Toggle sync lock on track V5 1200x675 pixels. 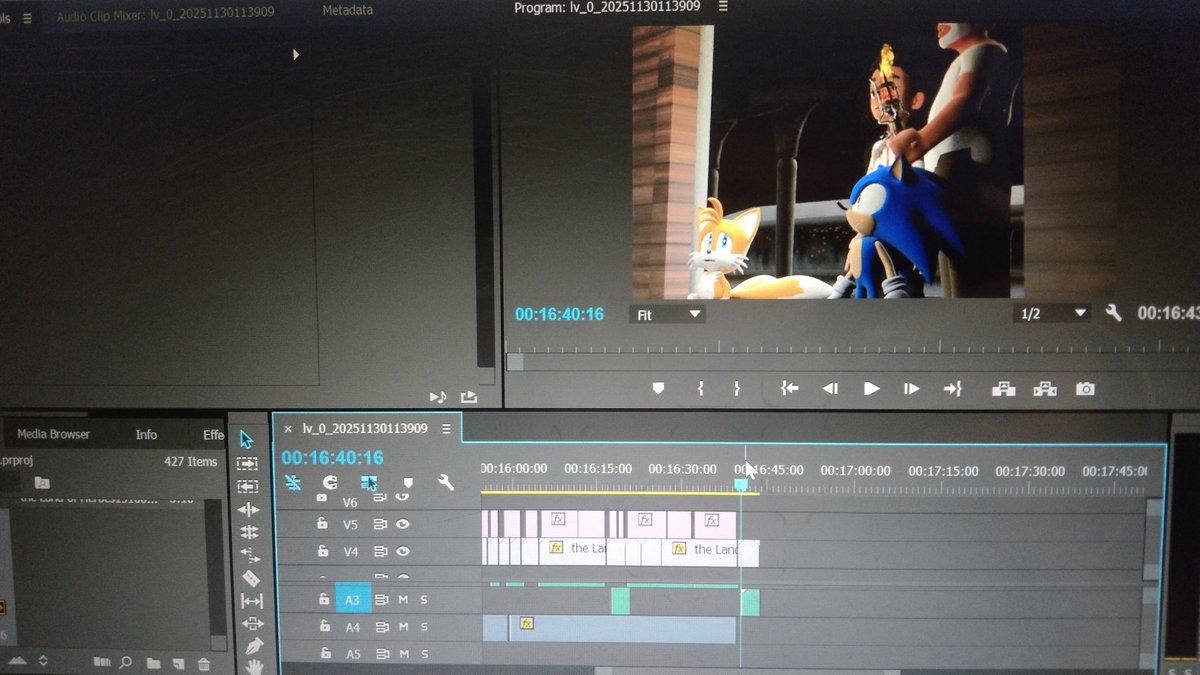381,524
